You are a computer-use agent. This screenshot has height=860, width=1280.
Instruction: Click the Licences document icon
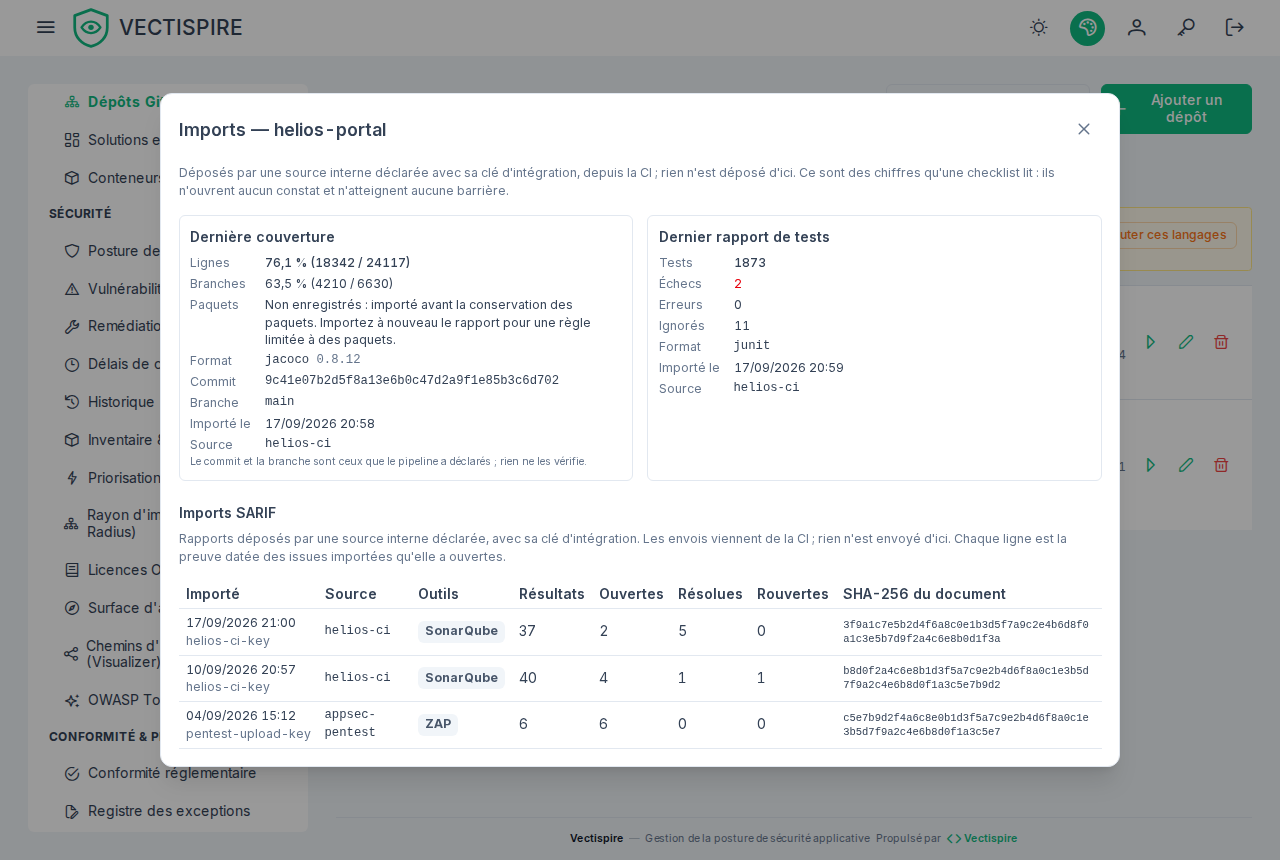[x=72, y=570]
